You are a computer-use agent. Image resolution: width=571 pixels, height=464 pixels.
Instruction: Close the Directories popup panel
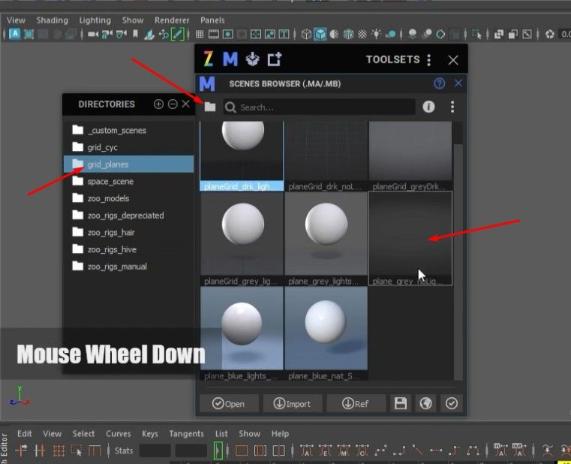click(x=186, y=104)
